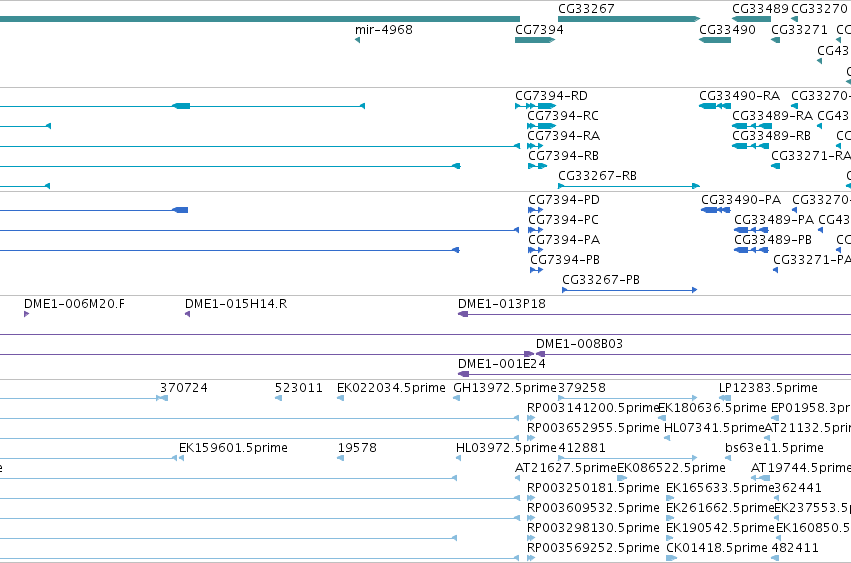Select protein CG7394-PB label
Viewport: 851px width, 563px height.
[x=564, y=260]
